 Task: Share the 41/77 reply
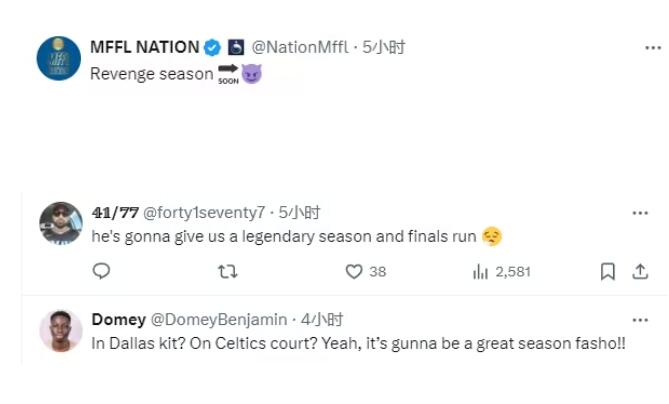click(x=638, y=271)
